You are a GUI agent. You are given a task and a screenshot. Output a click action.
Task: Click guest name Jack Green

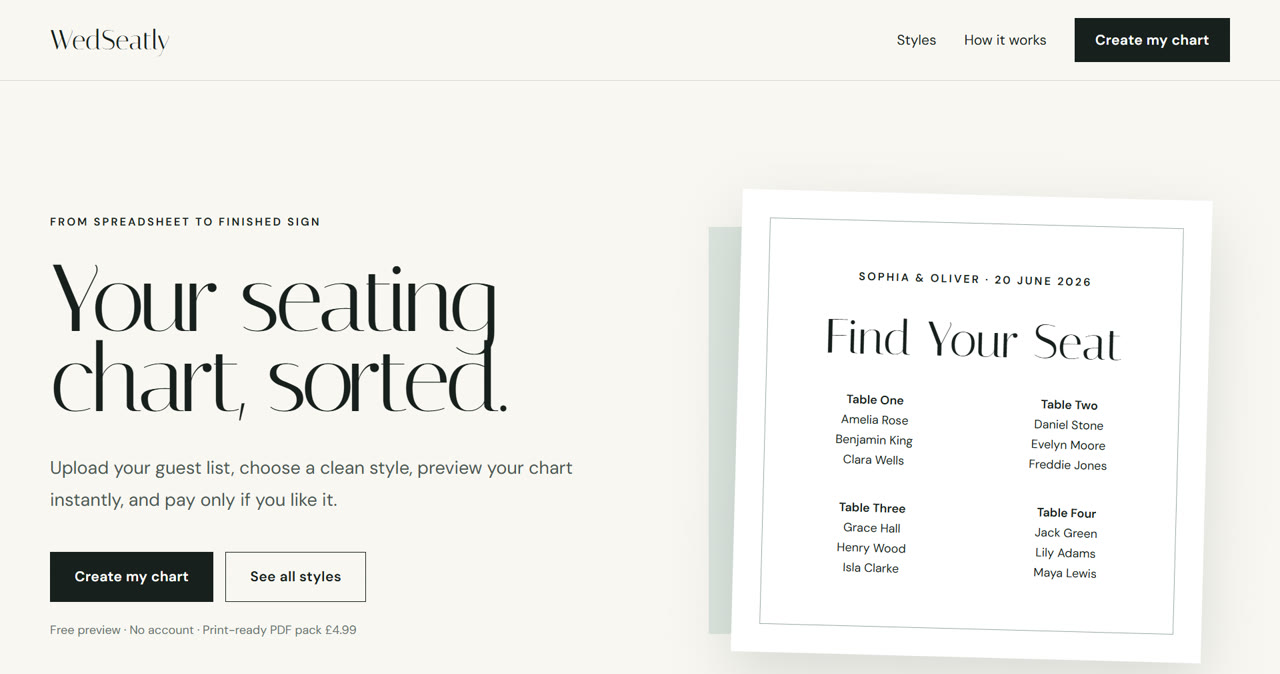1066,533
